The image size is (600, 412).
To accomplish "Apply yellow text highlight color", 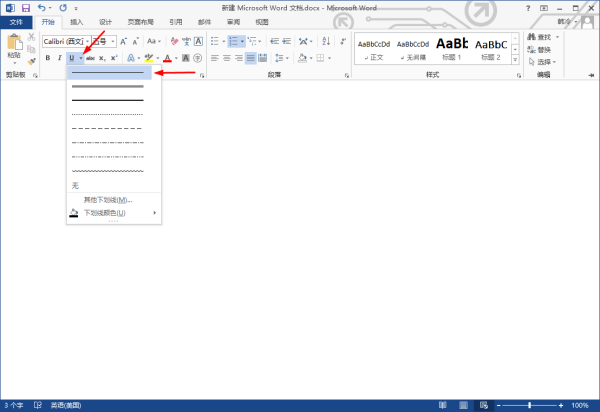I will click(149, 58).
